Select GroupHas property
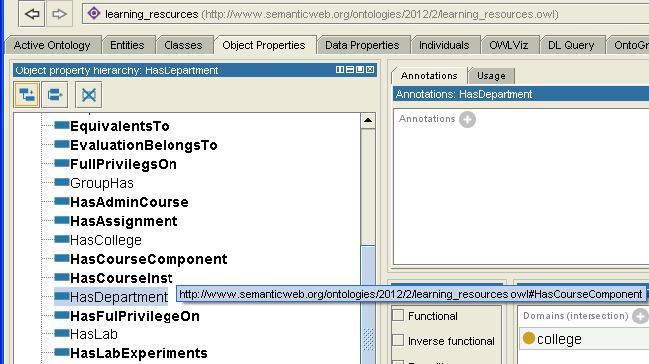649x364 pixels. 102,183
